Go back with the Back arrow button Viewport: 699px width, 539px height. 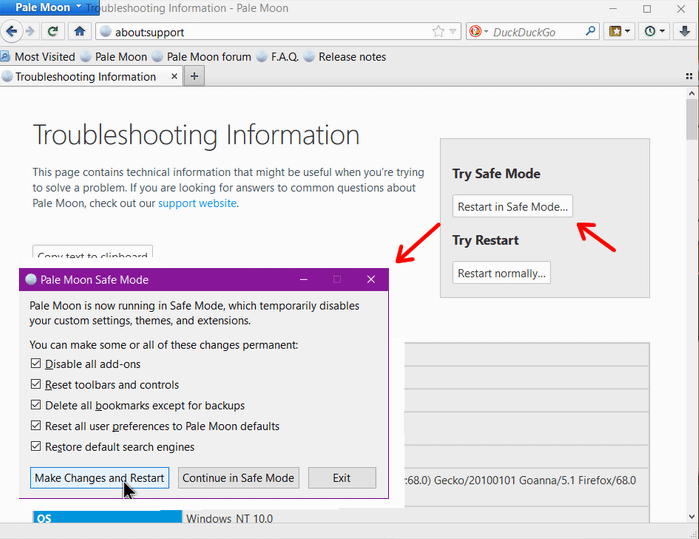11,31
